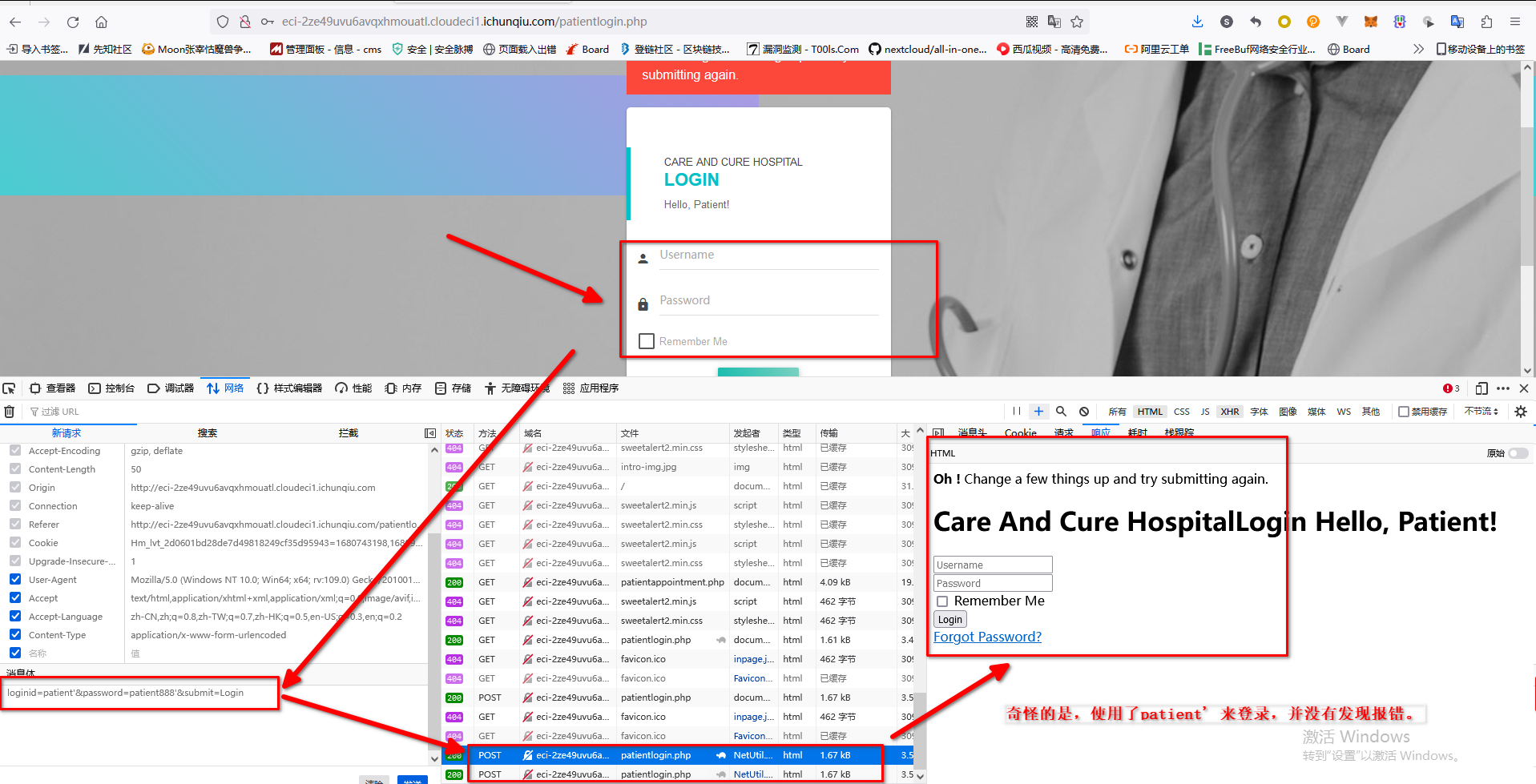This screenshot has height=784, width=1536.
Task: Click the network search magnifier icon
Action: point(1061,412)
